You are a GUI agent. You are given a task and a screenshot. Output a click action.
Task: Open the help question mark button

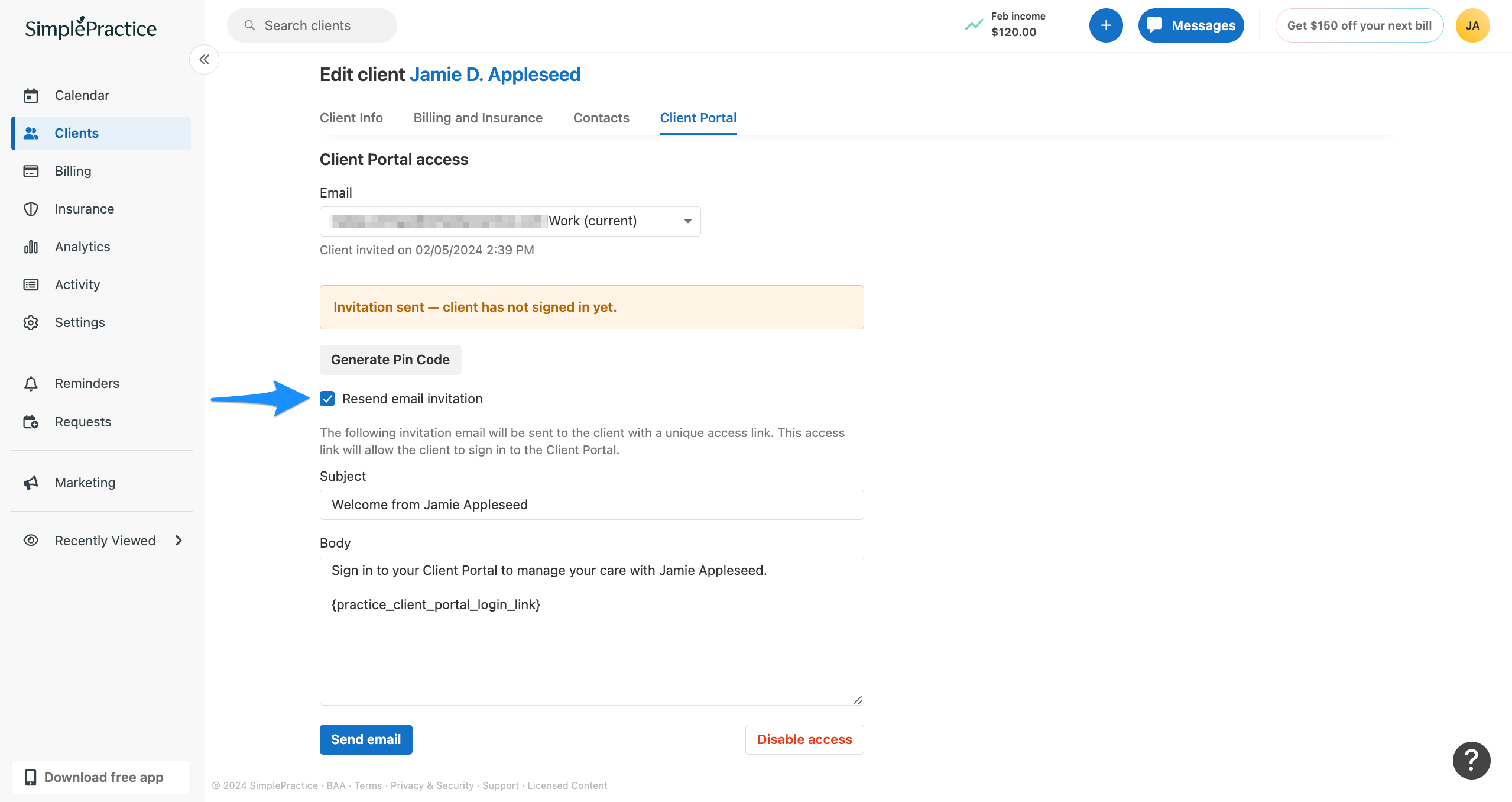pyautogui.click(x=1471, y=761)
